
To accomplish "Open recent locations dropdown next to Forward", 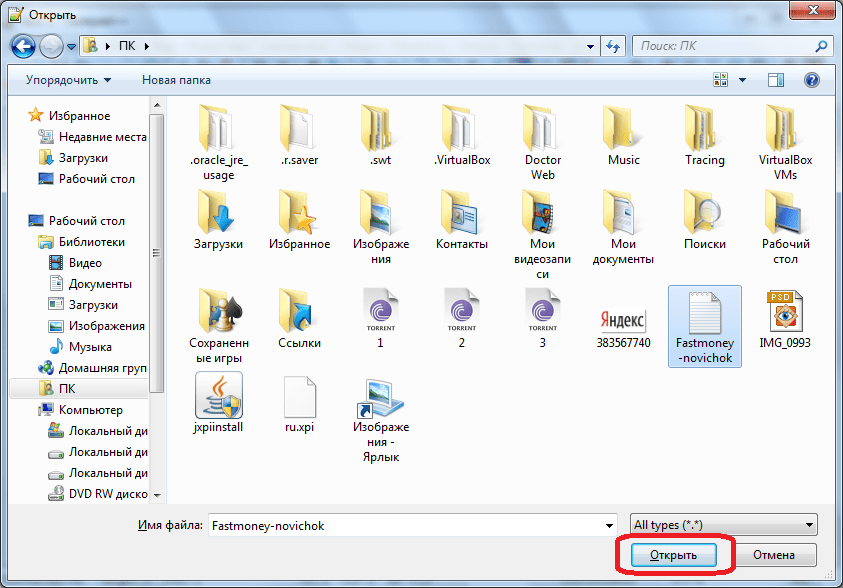I will point(72,47).
